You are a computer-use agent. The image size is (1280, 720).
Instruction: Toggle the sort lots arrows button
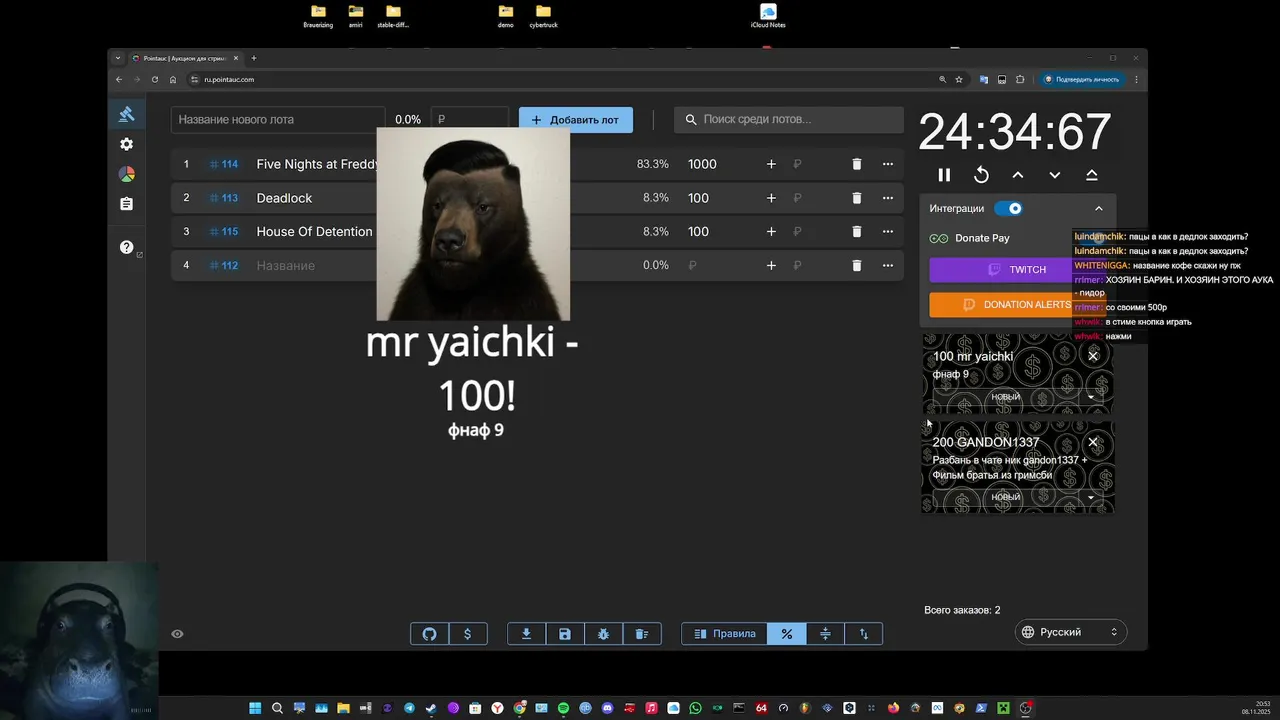pyautogui.click(x=864, y=634)
